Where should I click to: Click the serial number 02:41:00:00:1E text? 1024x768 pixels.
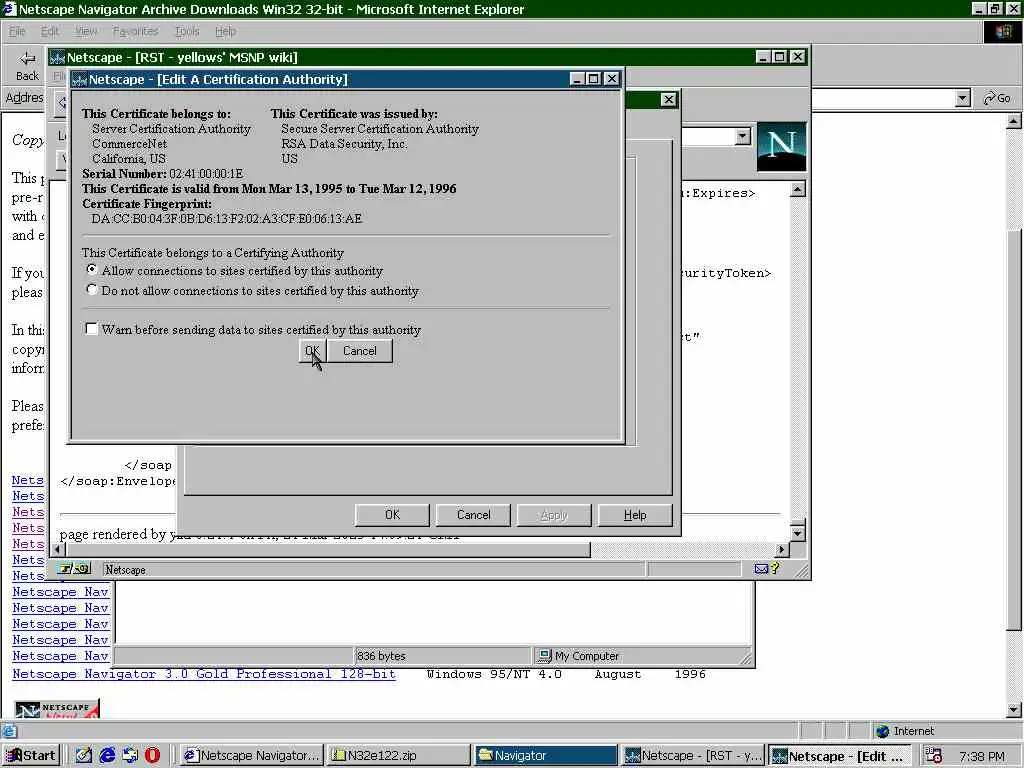pos(206,174)
